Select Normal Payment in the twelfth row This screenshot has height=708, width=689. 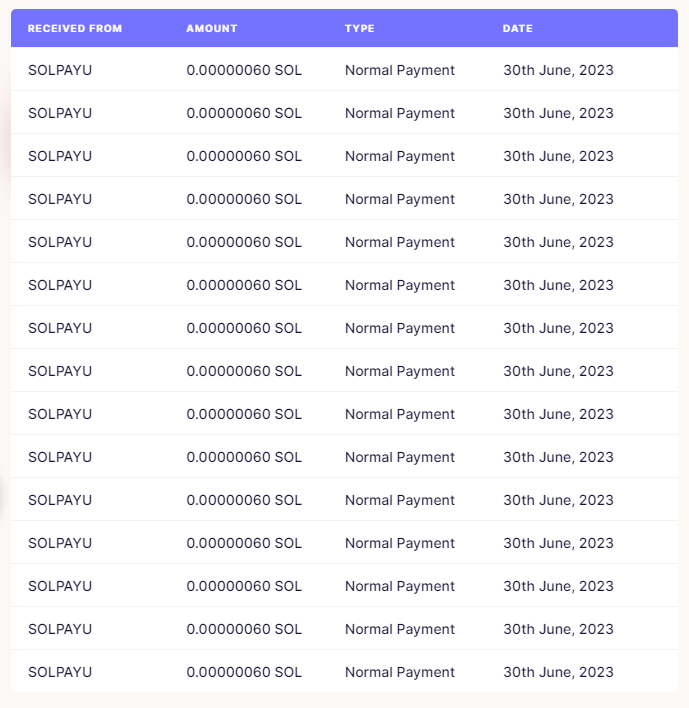click(x=400, y=543)
